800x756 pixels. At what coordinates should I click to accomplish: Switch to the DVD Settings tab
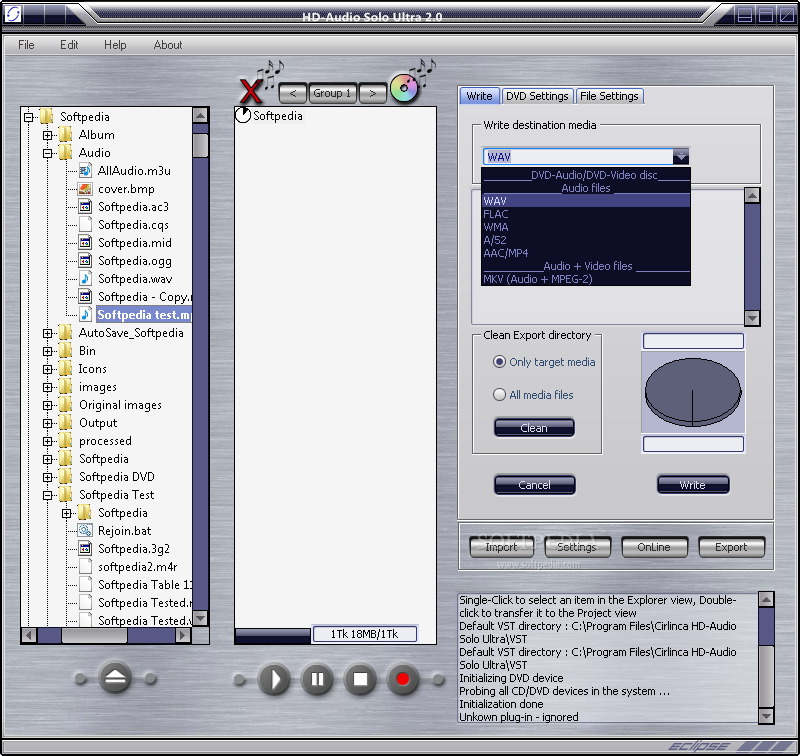point(537,96)
